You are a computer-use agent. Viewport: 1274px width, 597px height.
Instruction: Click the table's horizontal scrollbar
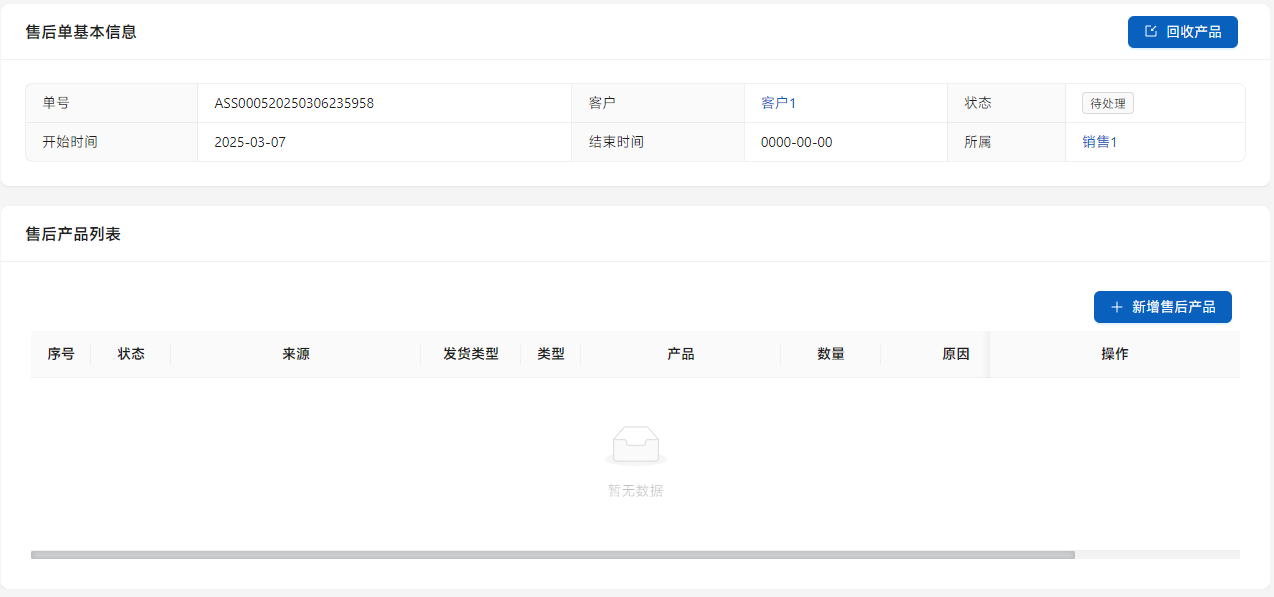[x=552, y=554]
